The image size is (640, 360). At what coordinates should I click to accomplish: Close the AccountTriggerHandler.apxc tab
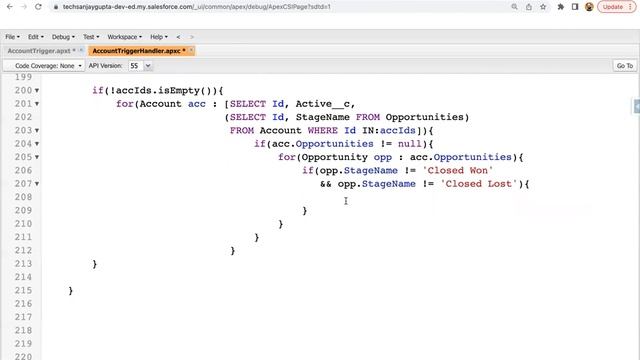(x=191, y=50)
